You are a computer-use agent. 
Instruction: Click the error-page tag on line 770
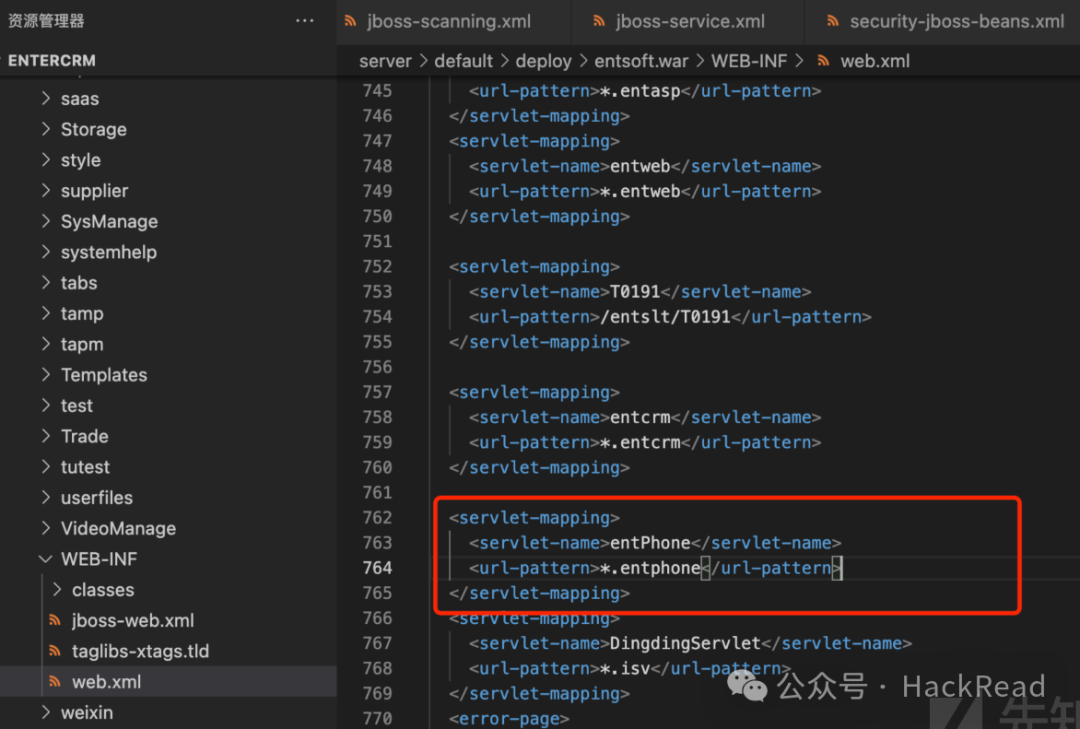coord(509,719)
